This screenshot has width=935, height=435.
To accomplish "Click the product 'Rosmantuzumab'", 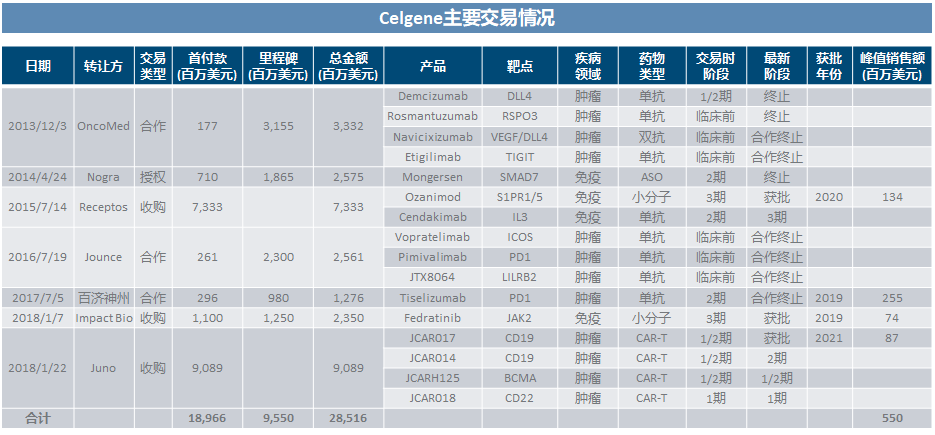I will (x=433, y=116).
